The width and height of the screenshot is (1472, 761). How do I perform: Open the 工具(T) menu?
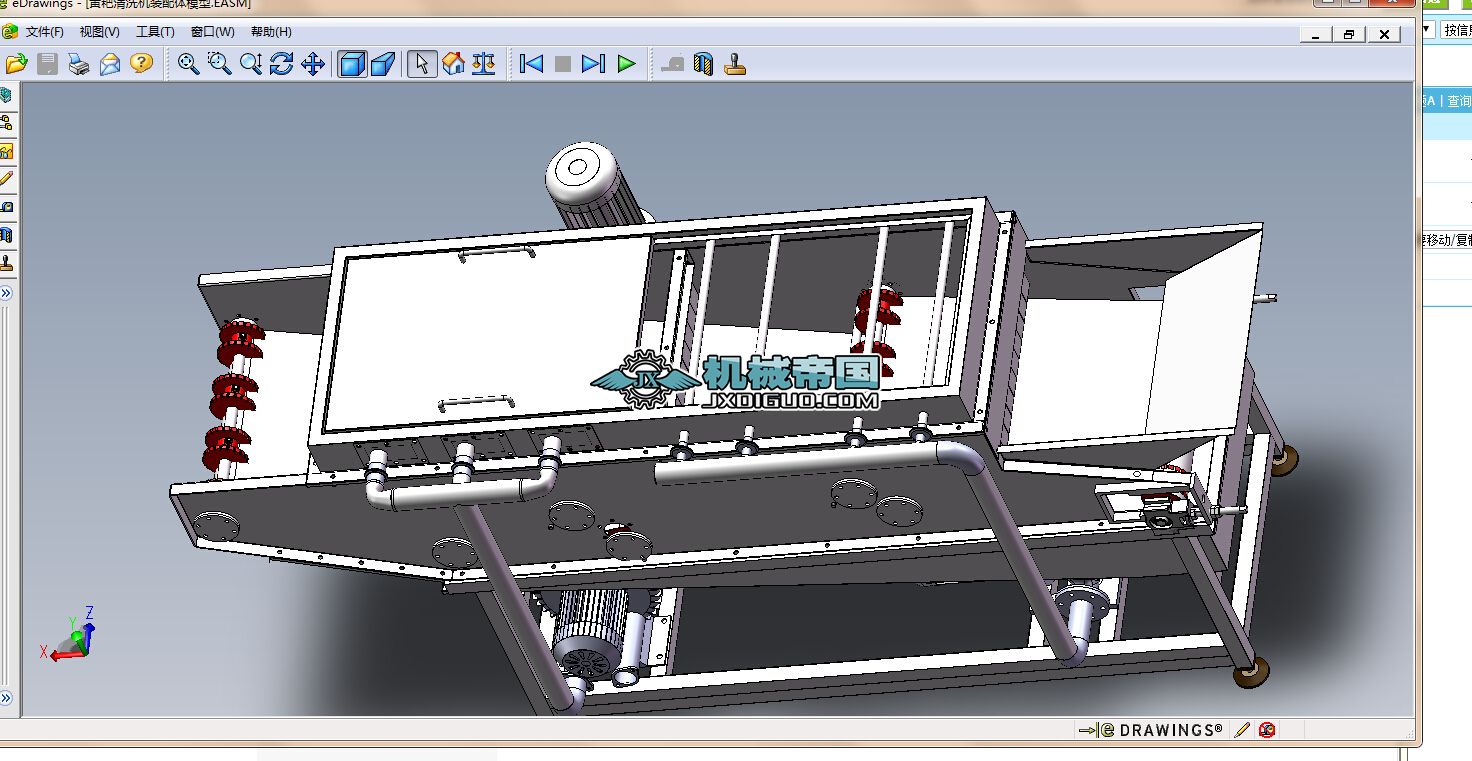pos(155,32)
